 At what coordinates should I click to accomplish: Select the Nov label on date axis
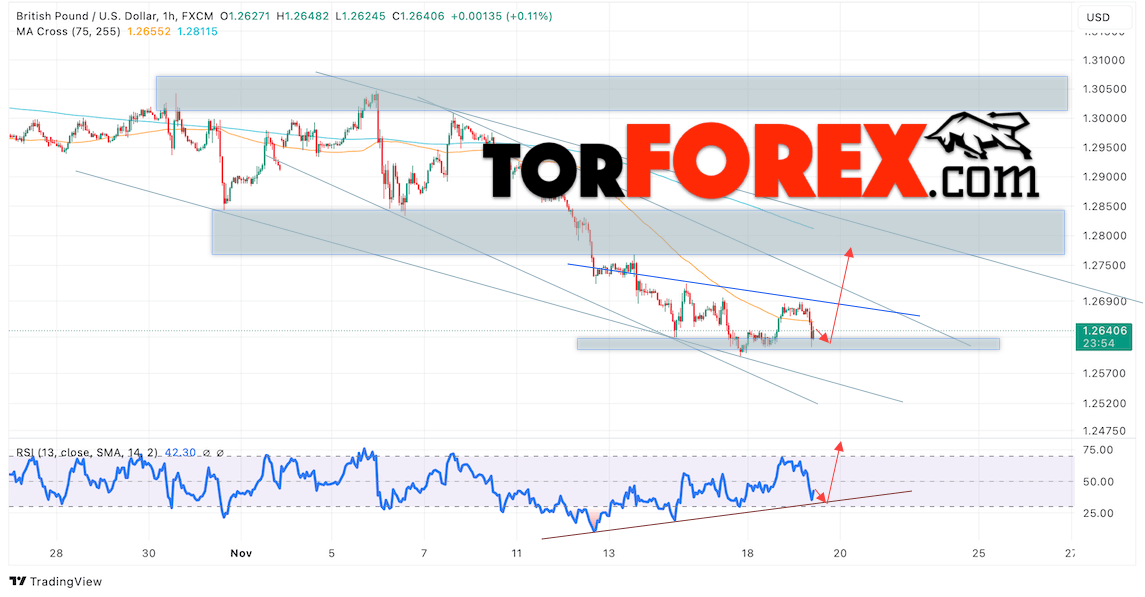239,553
